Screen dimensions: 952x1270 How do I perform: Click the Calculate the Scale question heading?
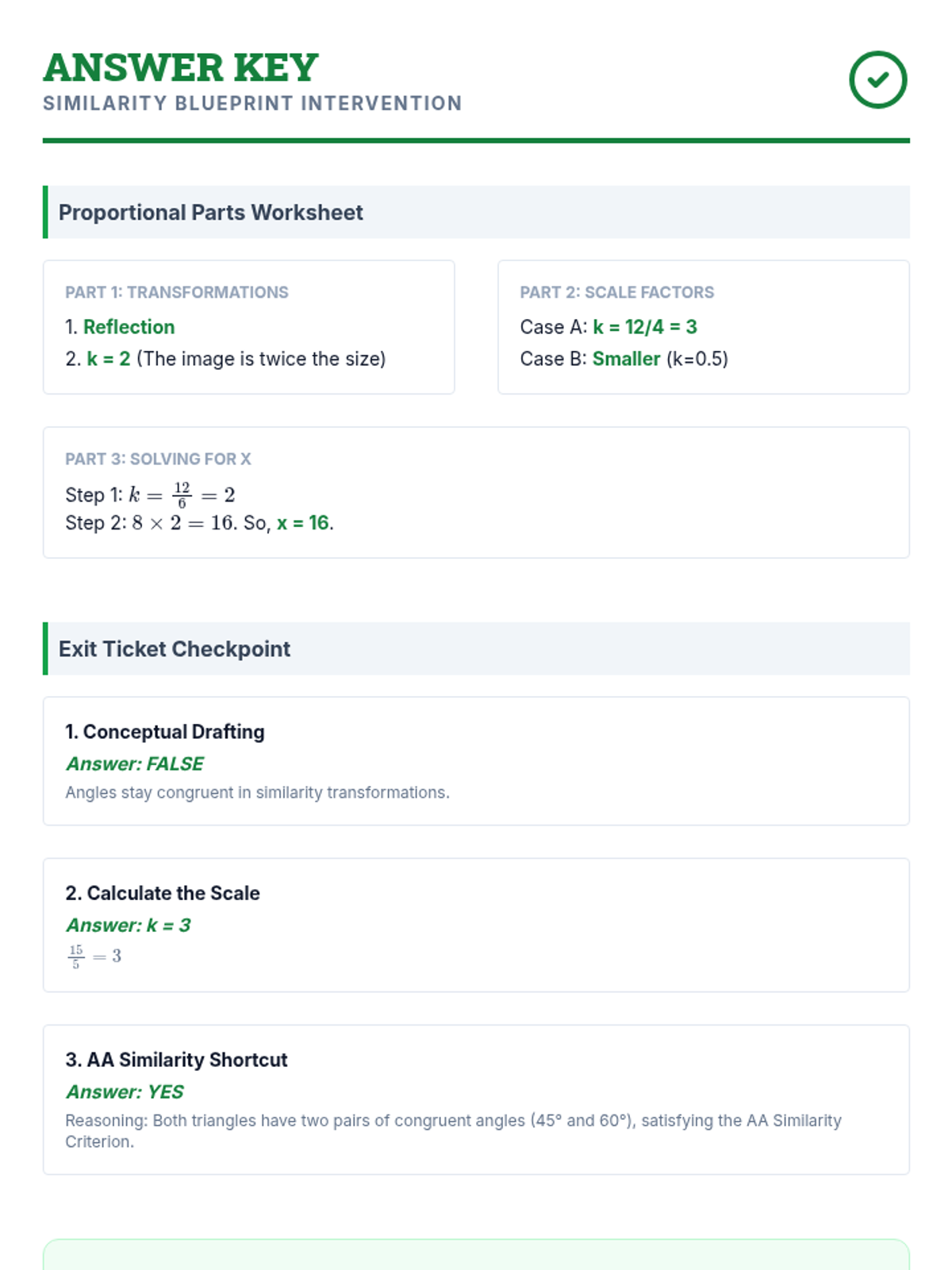tap(163, 893)
